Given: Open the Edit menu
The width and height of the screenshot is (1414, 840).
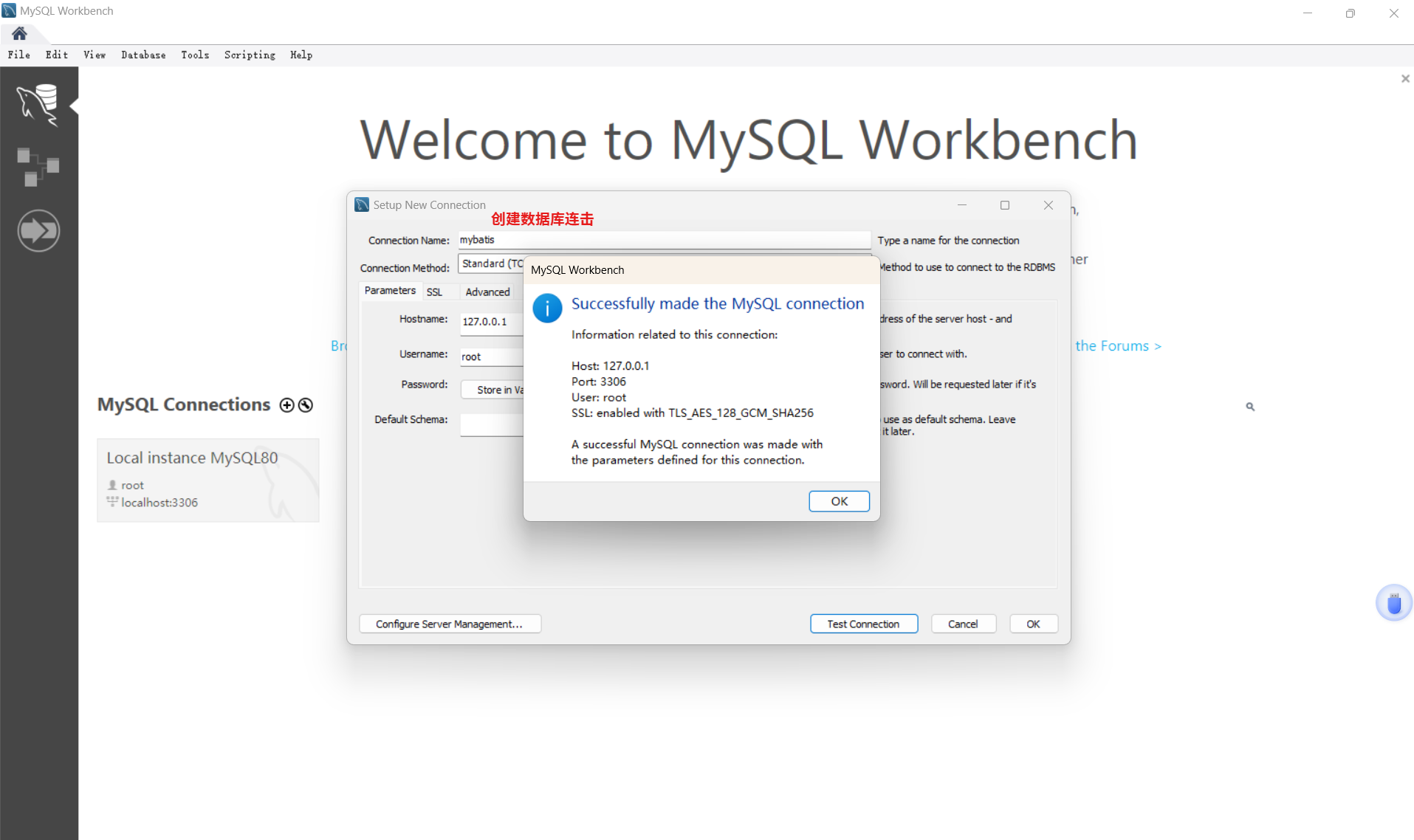Looking at the screenshot, I should (57, 55).
